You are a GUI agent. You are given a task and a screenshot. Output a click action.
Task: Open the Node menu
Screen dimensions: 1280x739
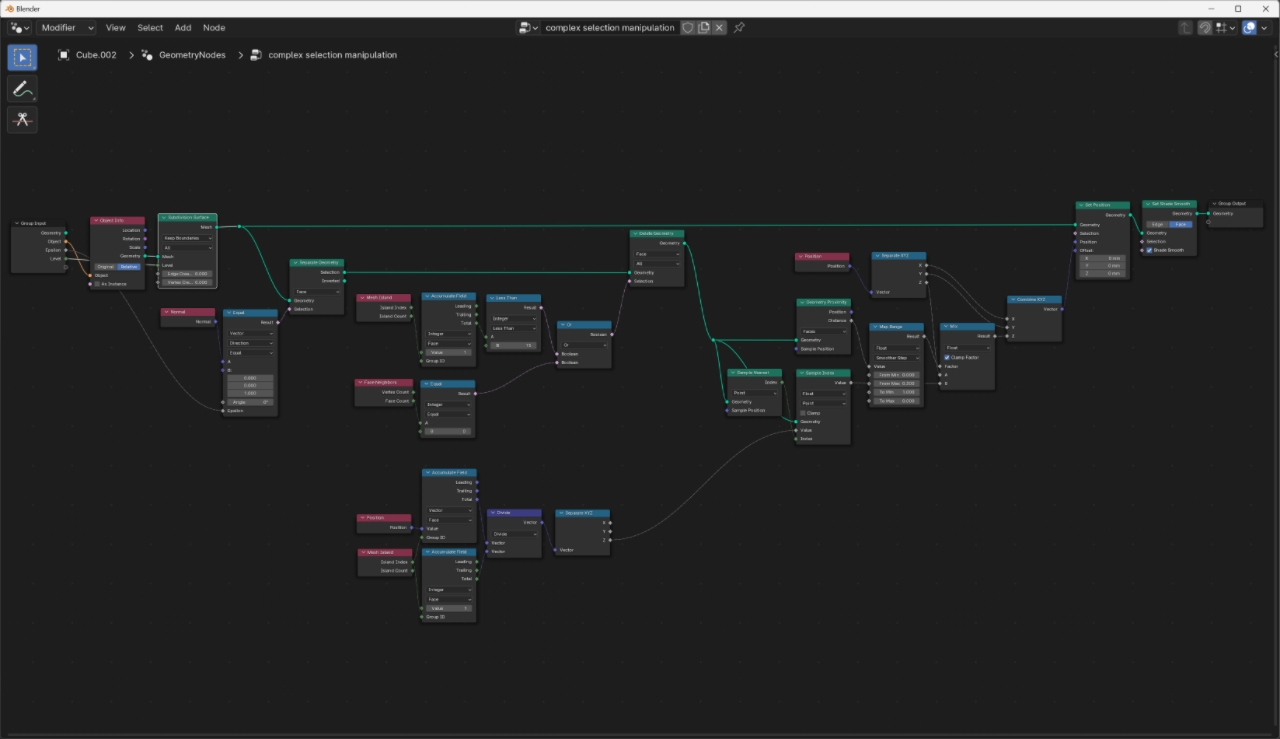coord(214,28)
